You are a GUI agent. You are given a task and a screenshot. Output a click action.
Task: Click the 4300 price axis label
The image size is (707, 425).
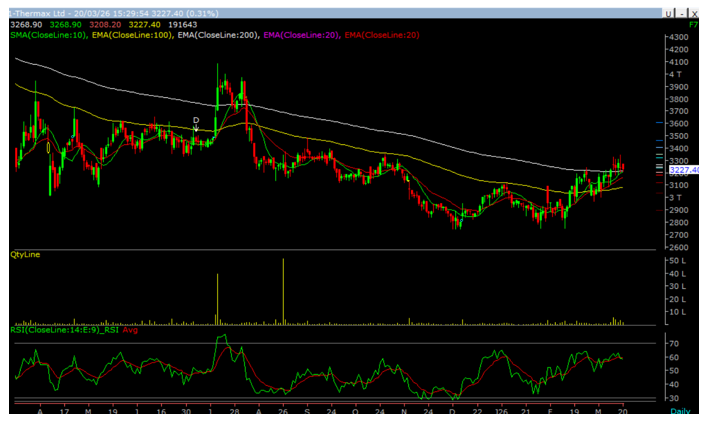(678, 37)
